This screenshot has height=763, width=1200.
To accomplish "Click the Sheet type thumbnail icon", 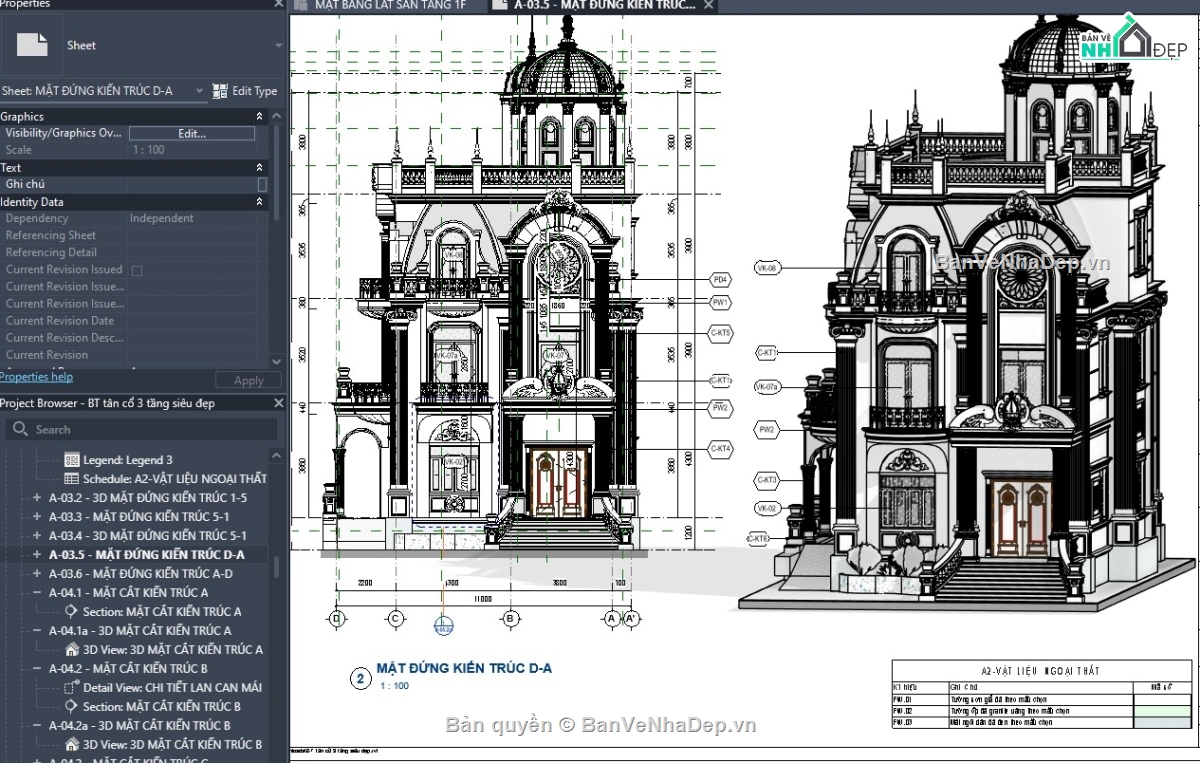I will pos(33,45).
